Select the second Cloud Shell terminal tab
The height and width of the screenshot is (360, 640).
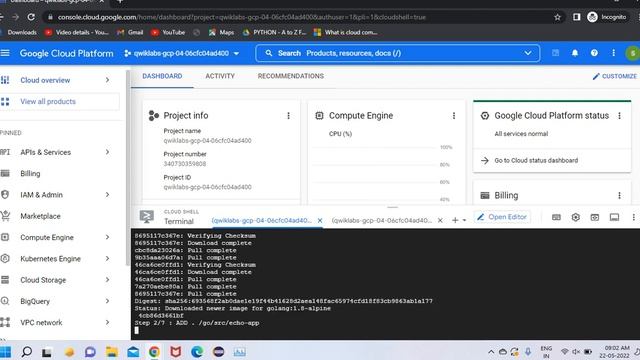pyautogui.click(x=382, y=221)
